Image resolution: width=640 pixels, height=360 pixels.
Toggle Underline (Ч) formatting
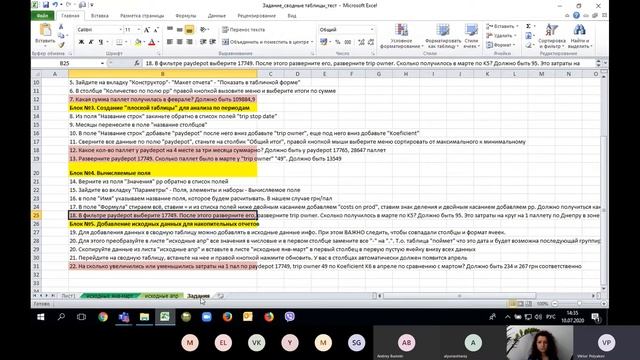coord(100,42)
